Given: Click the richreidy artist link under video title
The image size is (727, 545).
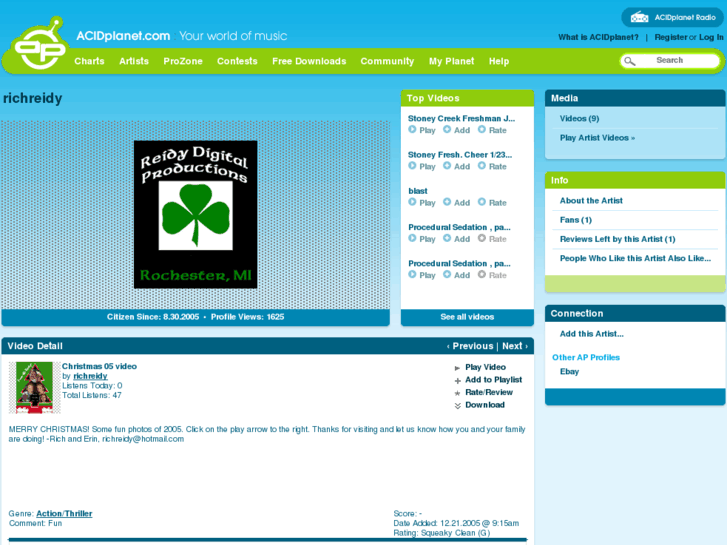Looking at the screenshot, I should click(90, 376).
